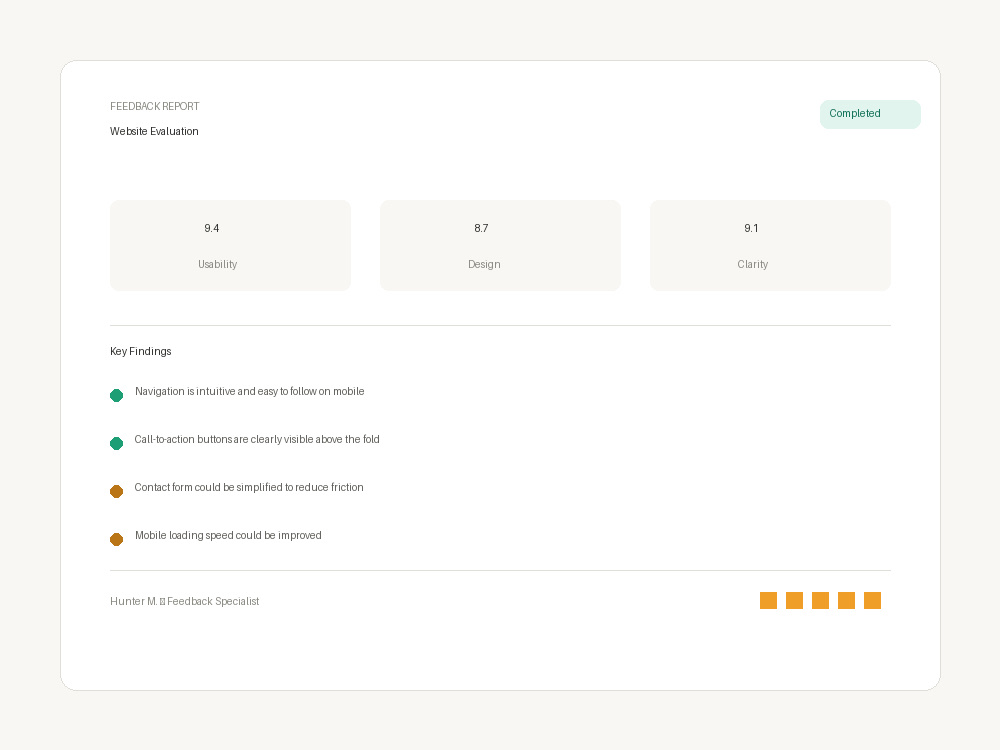Click the Completed status badge
1000x750 pixels.
coord(870,114)
